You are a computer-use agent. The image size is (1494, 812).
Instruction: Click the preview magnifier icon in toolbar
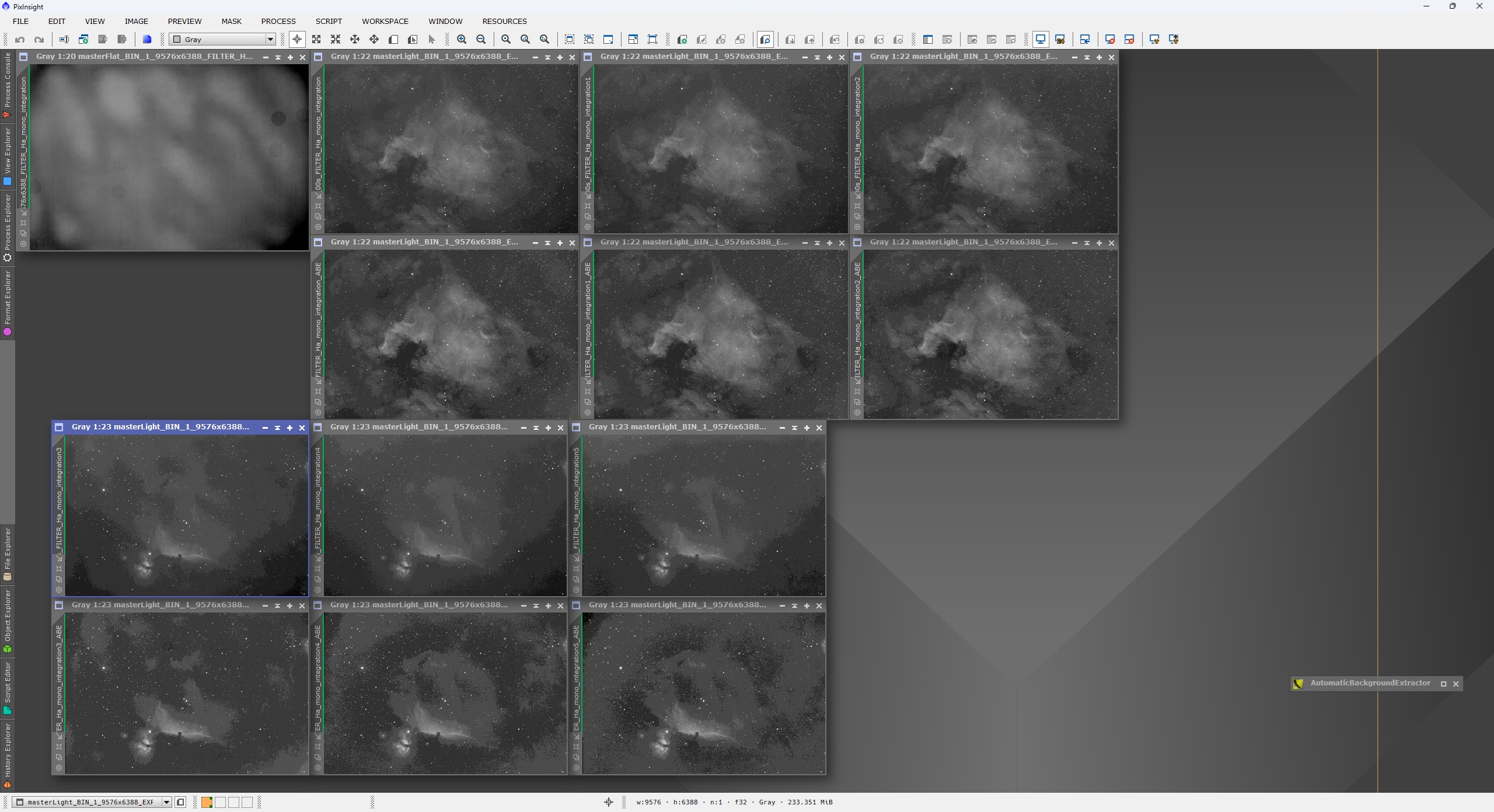765,40
